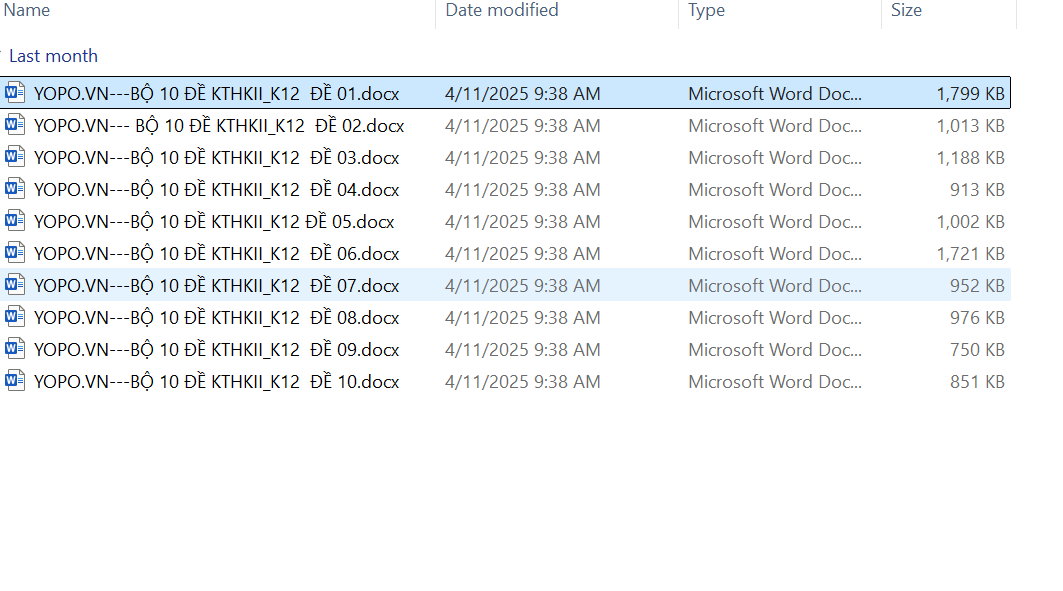This screenshot has width=1063, height=591.
Task: Sort by the Type column header
Action: click(706, 11)
